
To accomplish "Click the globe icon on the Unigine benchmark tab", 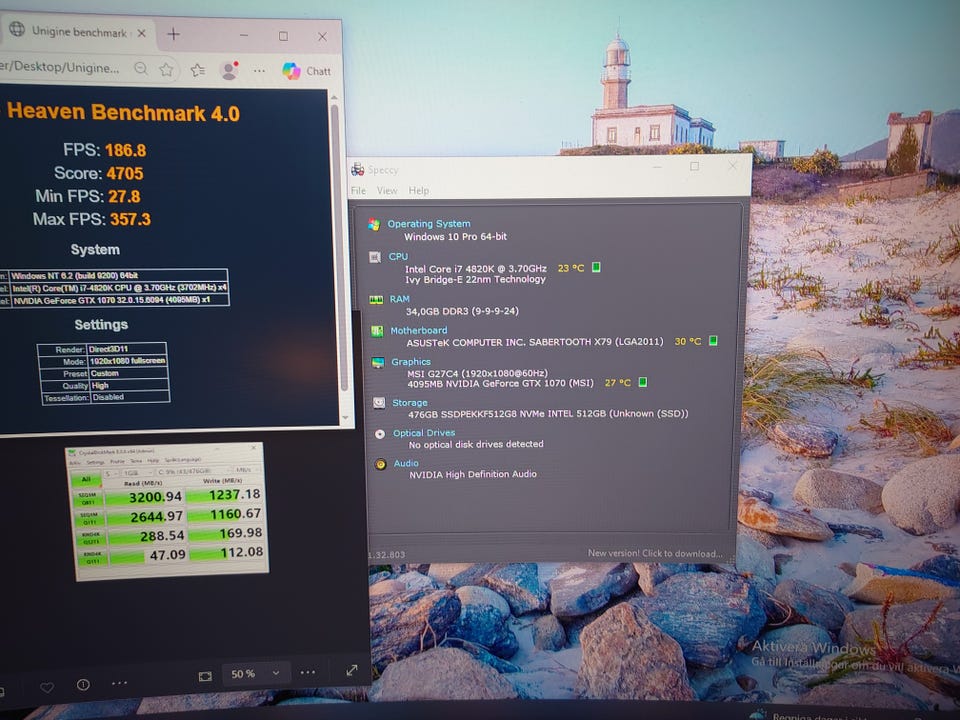I will pyautogui.click(x=17, y=29).
